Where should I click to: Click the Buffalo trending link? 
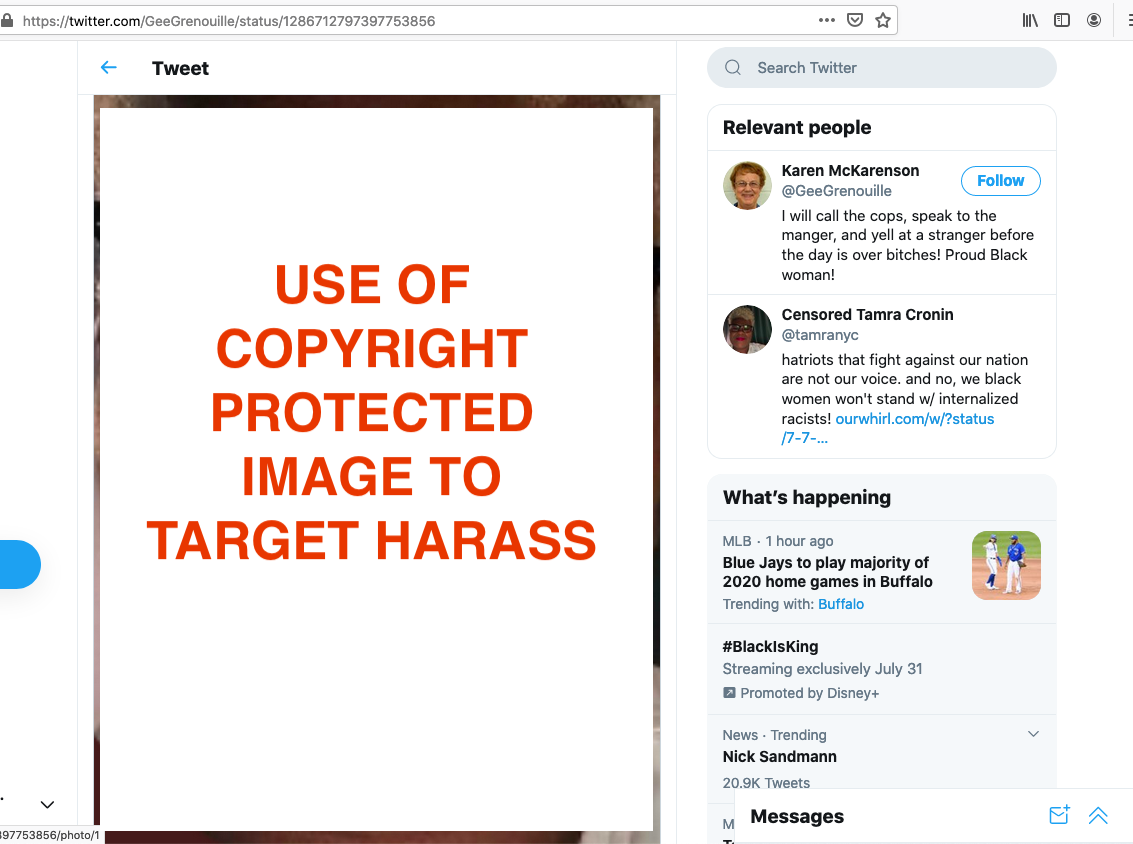click(841, 604)
